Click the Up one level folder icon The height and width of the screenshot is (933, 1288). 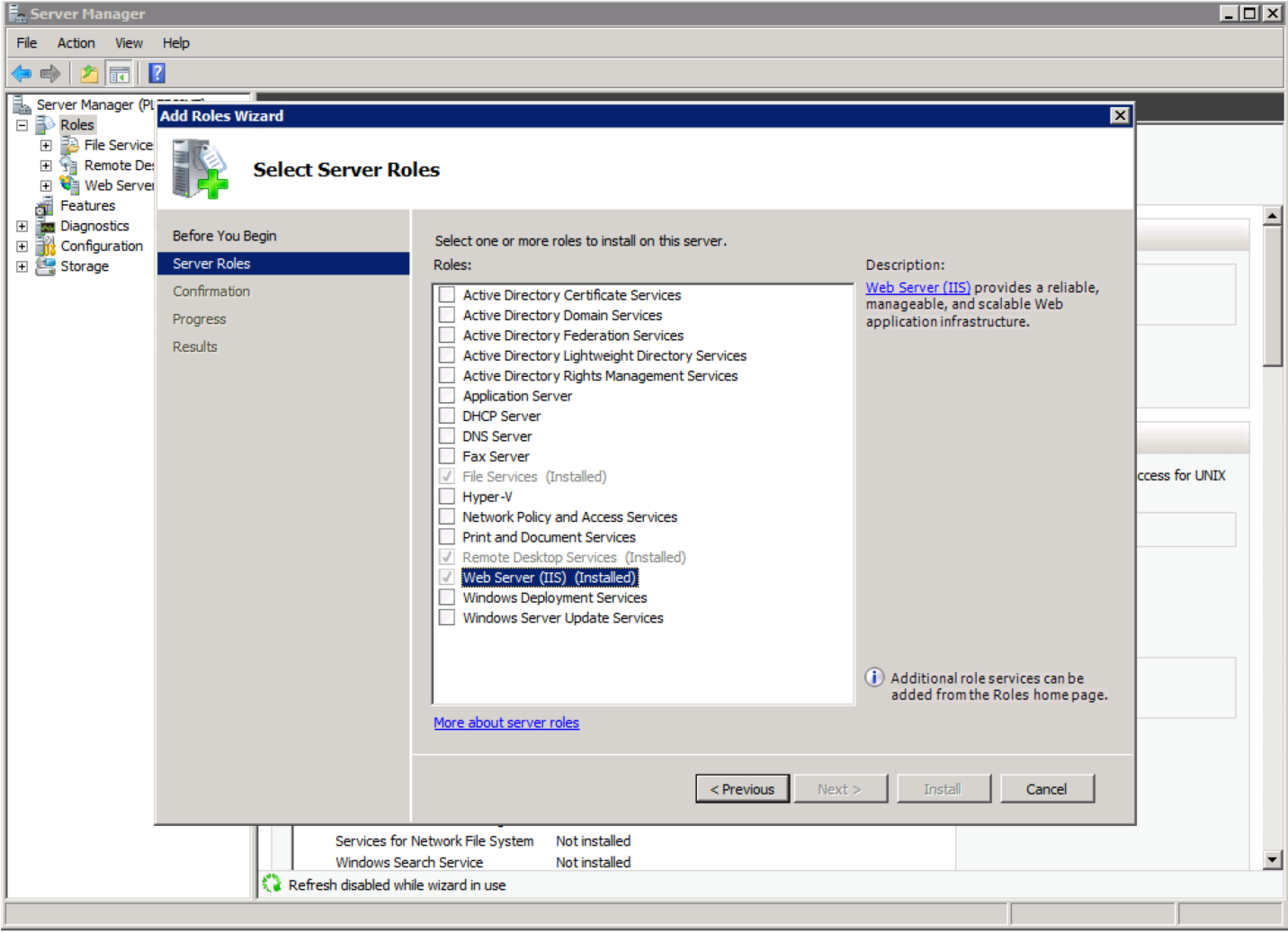pyautogui.click(x=89, y=74)
